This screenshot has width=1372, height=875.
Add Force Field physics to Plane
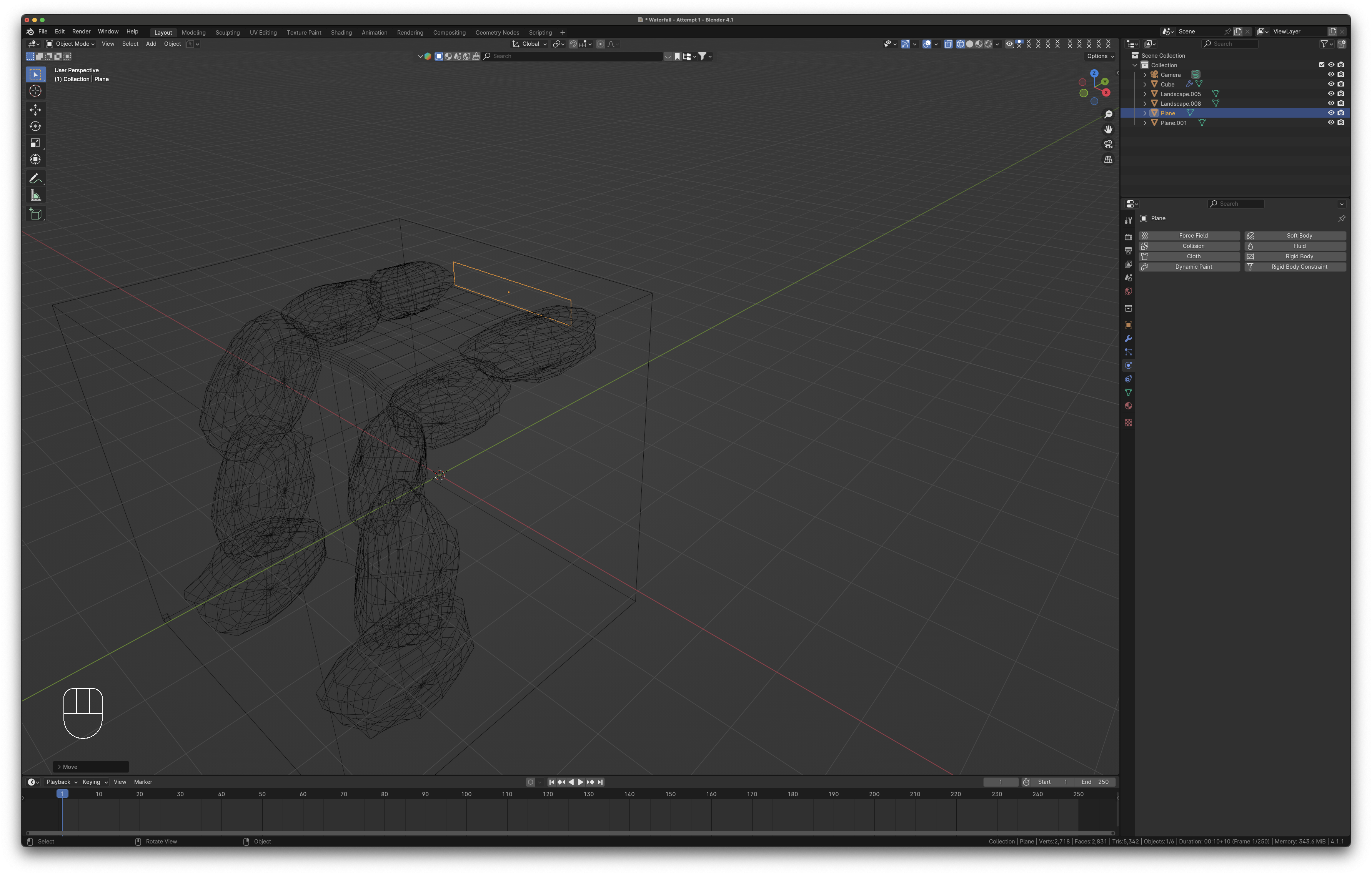[1189, 236]
